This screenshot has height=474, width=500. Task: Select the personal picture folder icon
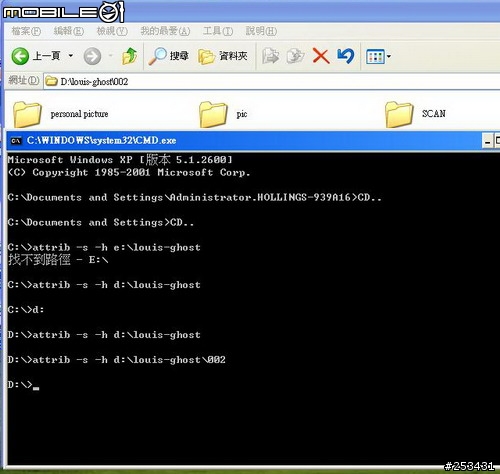tap(27, 114)
